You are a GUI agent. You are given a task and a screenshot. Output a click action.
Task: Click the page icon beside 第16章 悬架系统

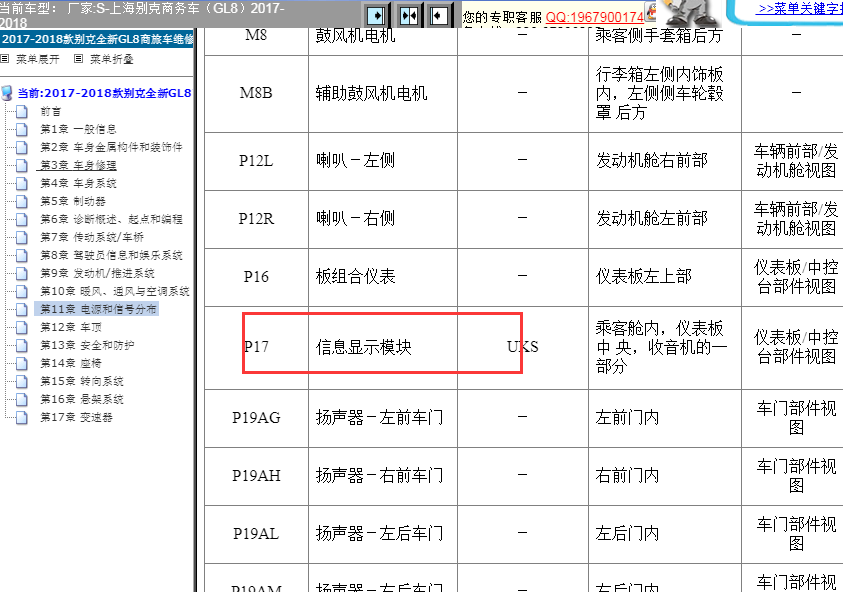(22, 400)
